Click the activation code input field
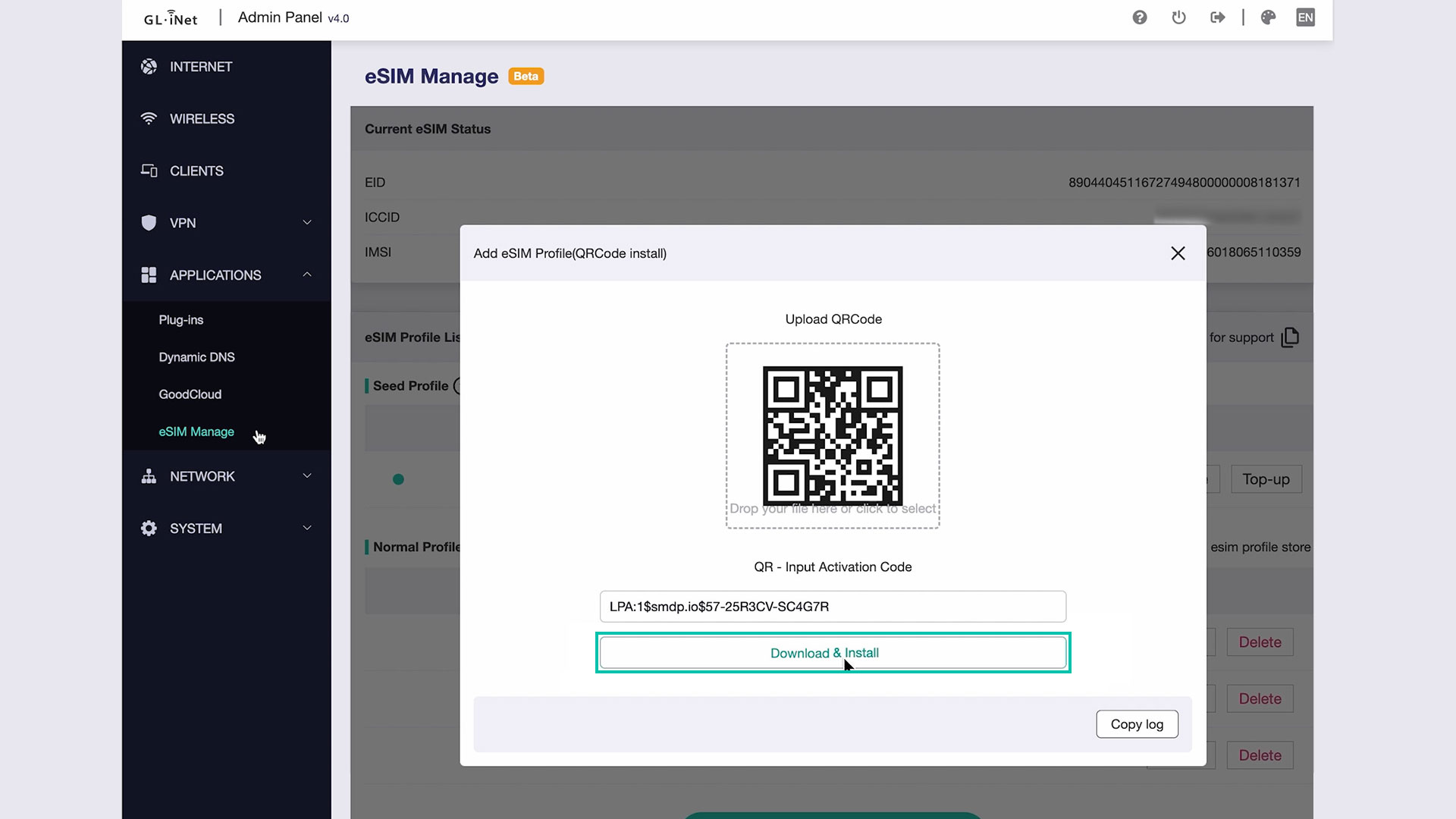 (x=833, y=607)
